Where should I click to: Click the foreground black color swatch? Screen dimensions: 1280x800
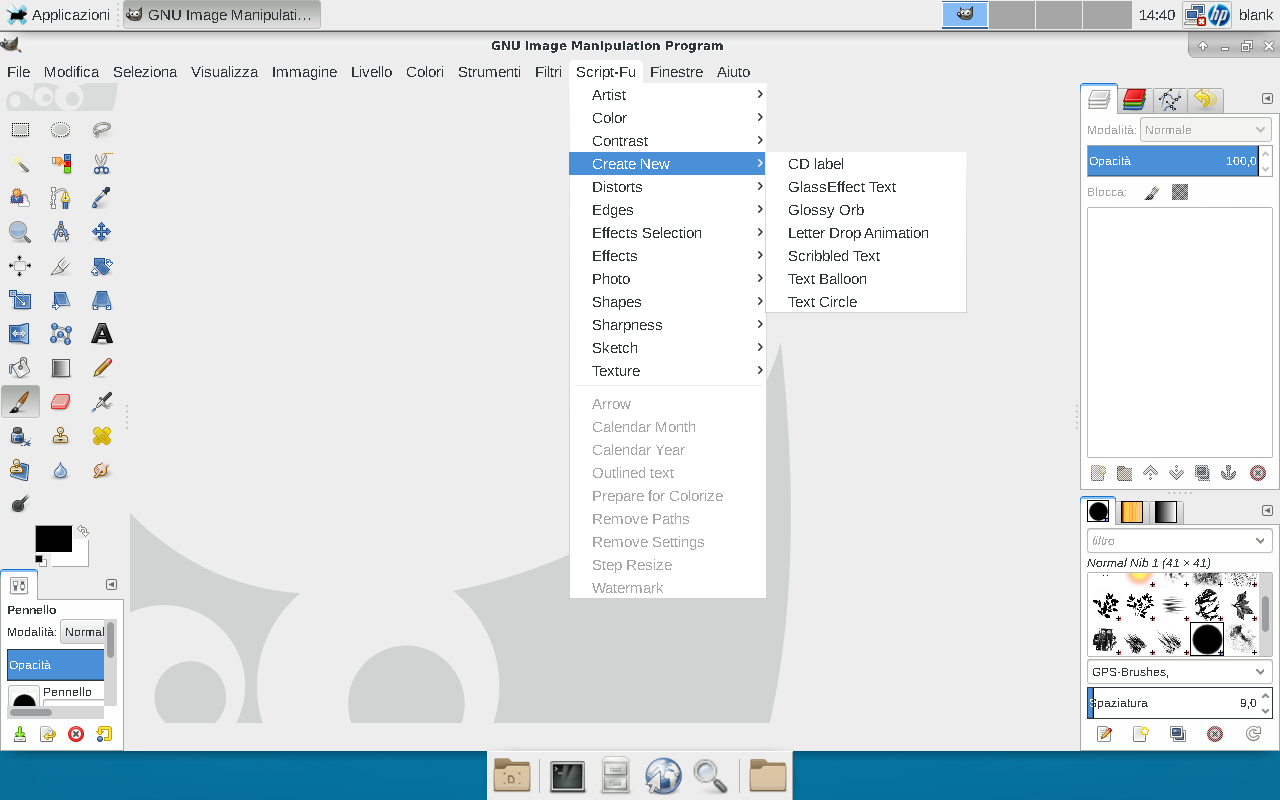coord(54,539)
